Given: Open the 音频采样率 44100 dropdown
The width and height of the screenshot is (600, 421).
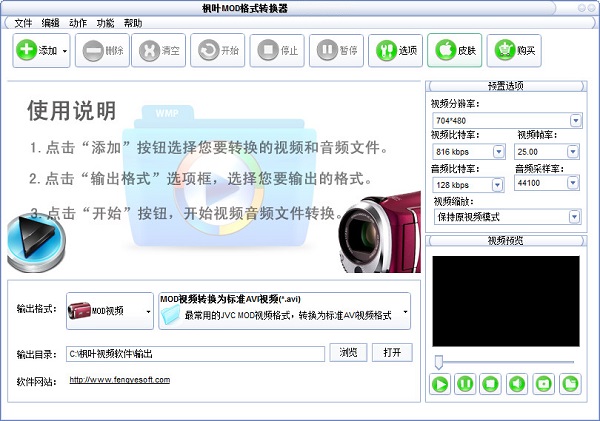Looking at the screenshot, I should (575, 184).
